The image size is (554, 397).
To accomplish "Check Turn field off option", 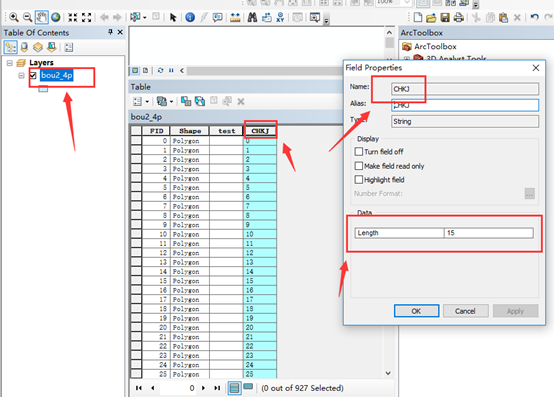I will tap(359, 152).
